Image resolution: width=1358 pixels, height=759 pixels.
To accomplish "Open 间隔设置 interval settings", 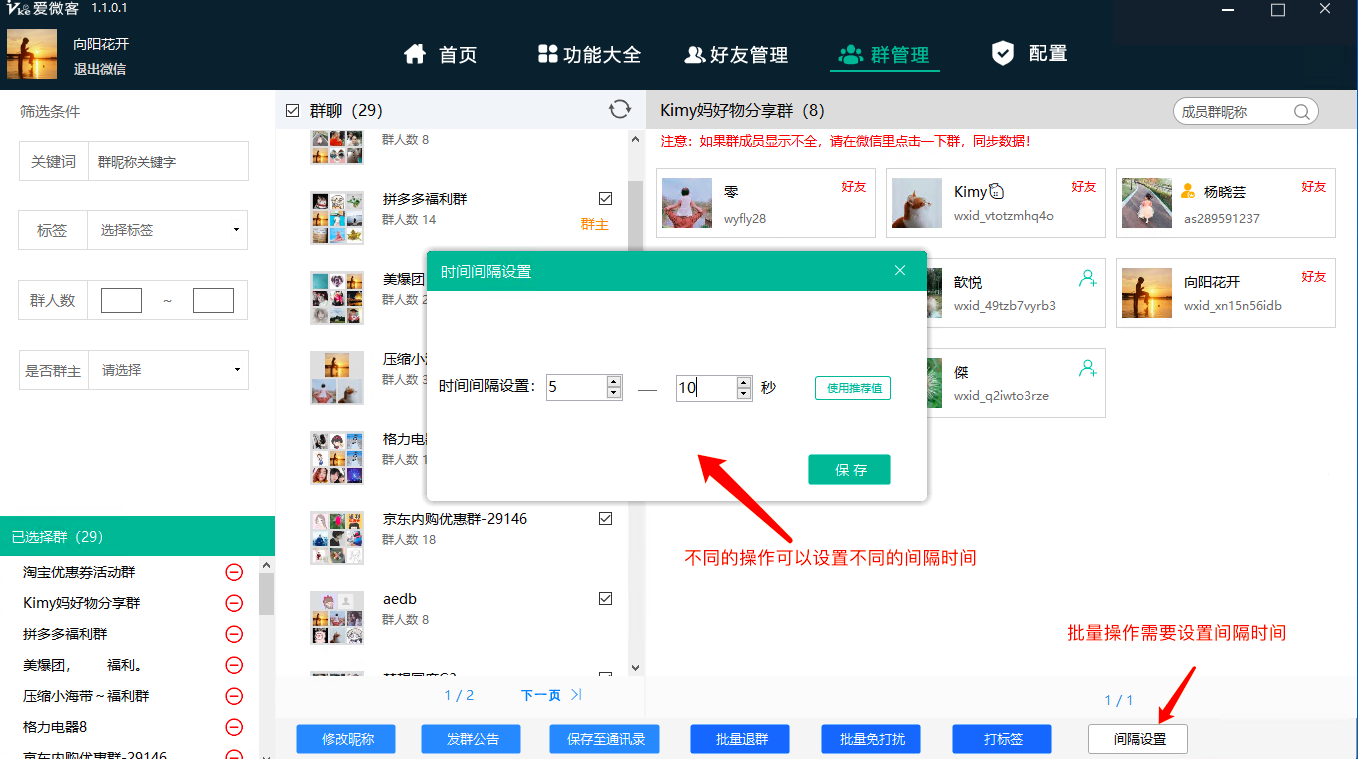I will (1139, 739).
